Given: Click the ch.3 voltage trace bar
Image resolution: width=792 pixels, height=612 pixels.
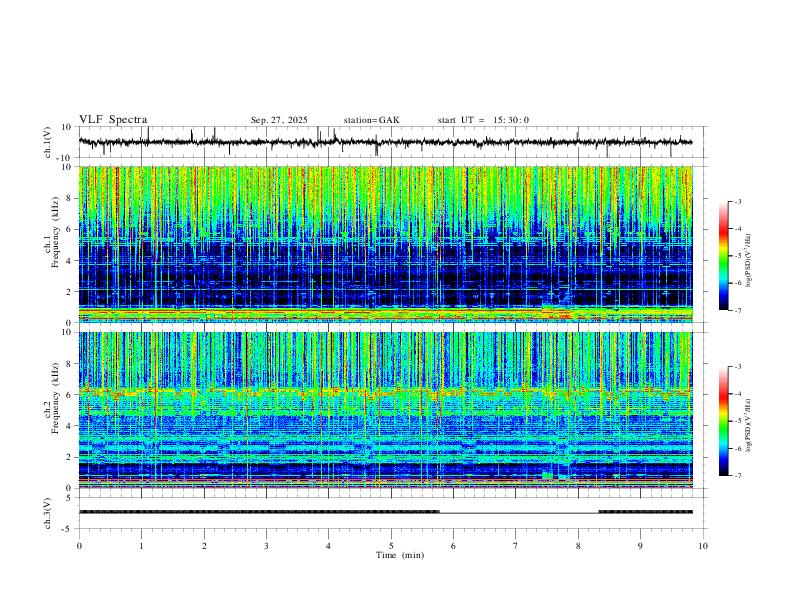Looking at the screenshot, I should coord(386,512).
